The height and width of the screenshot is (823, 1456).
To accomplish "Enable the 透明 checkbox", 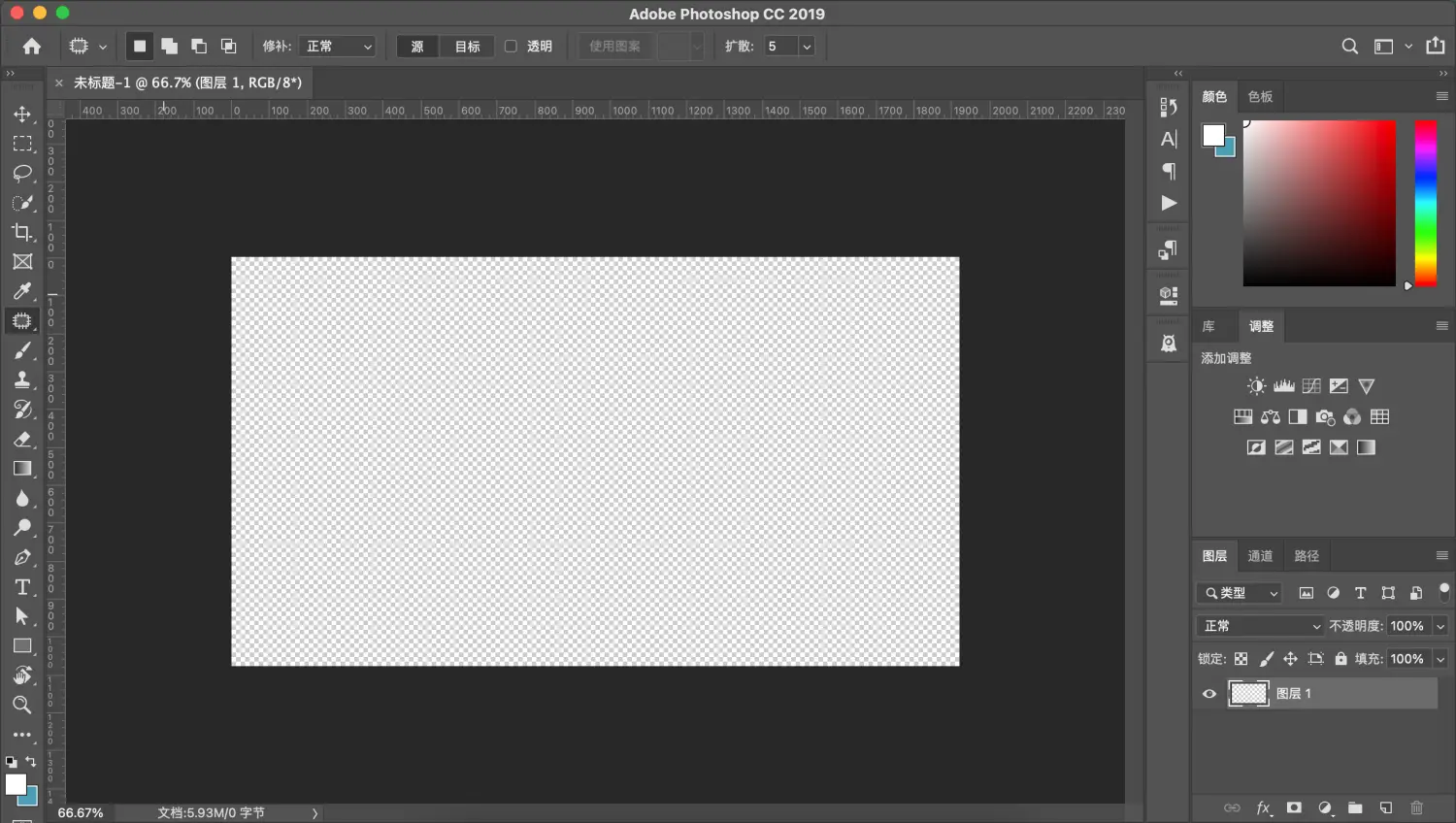I will click(511, 47).
